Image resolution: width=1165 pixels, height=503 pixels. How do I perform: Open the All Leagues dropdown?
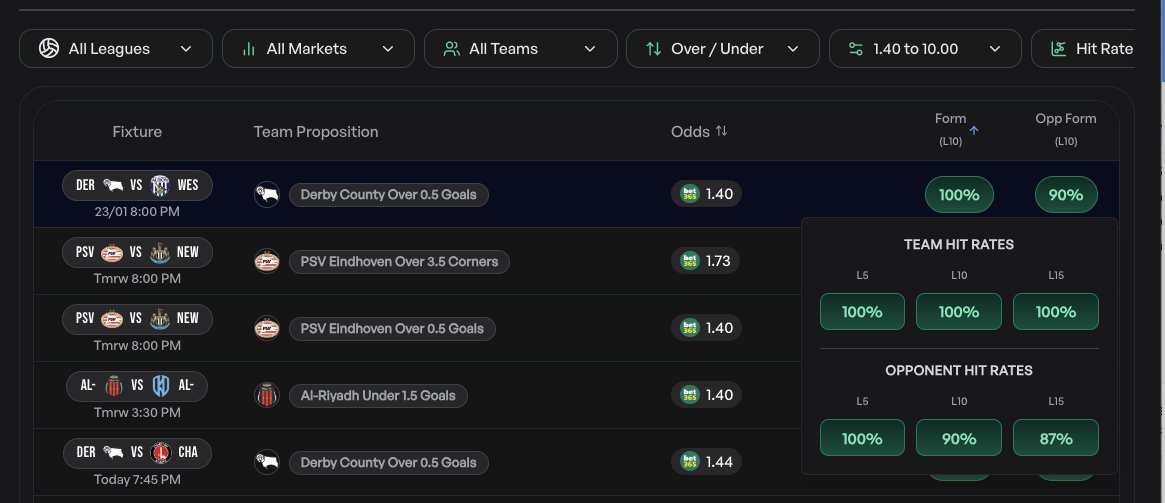115,48
